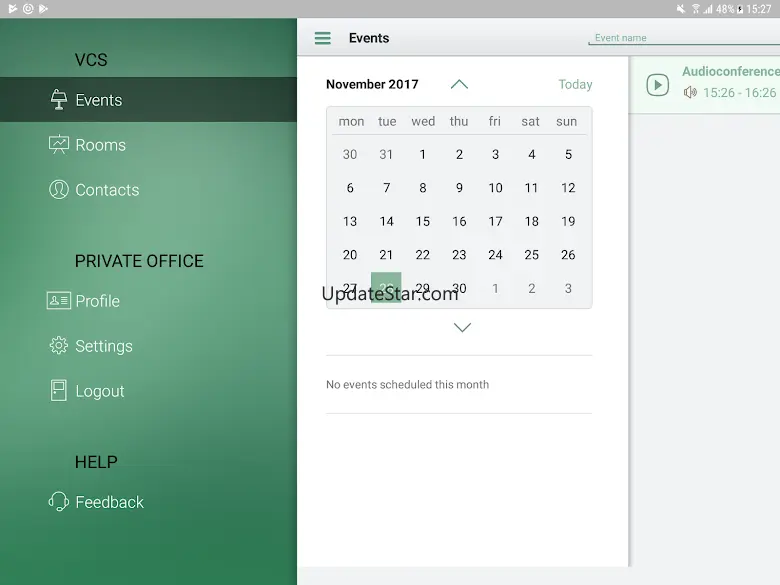Select November 23 in the calendar
The image size is (780, 585).
pos(459,255)
